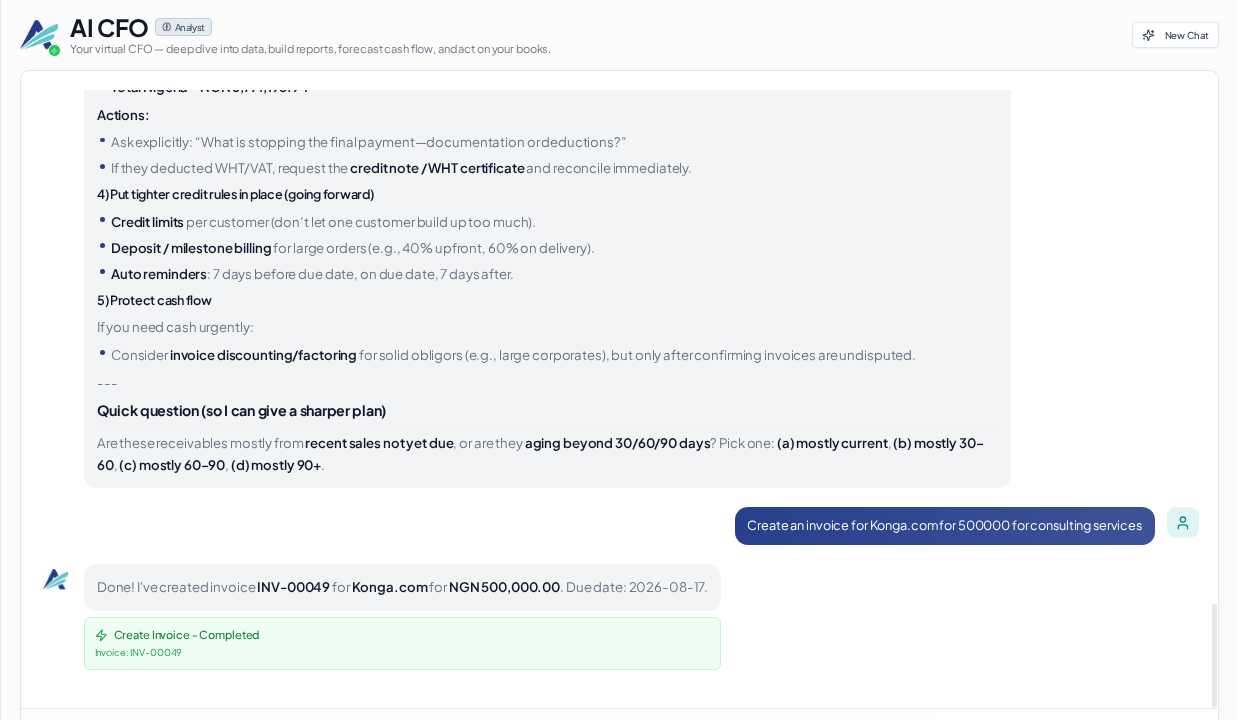The image size is (1237, 720).
Task: Click the Analyst badge
Action: point(183,27)
